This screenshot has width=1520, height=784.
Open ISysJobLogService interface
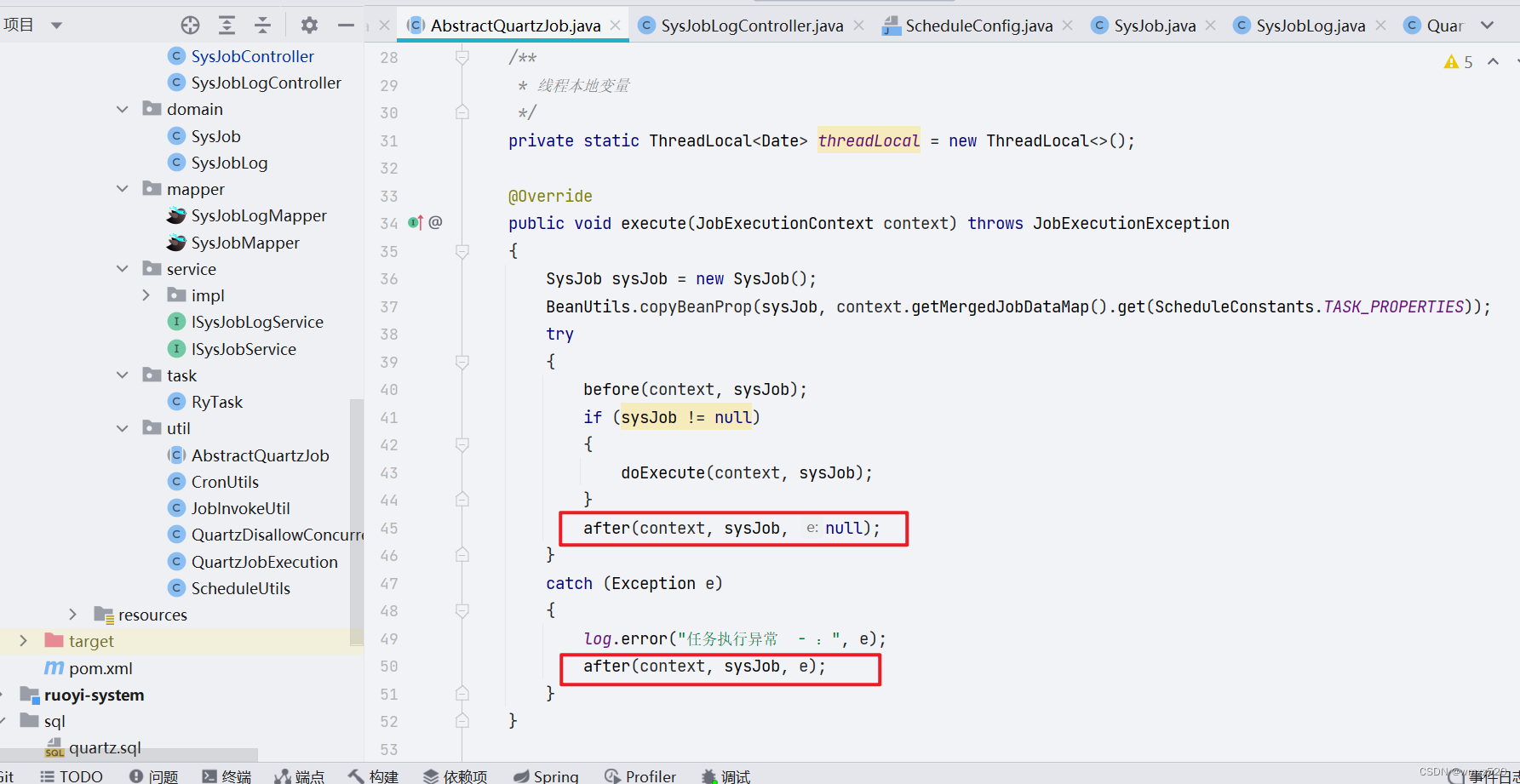(257, 322)
